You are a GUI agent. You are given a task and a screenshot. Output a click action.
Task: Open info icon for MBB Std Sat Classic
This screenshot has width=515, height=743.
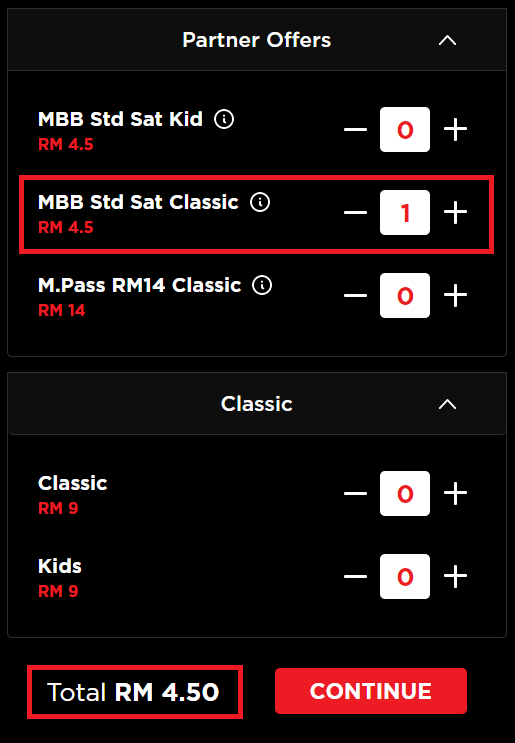[260, 202]
